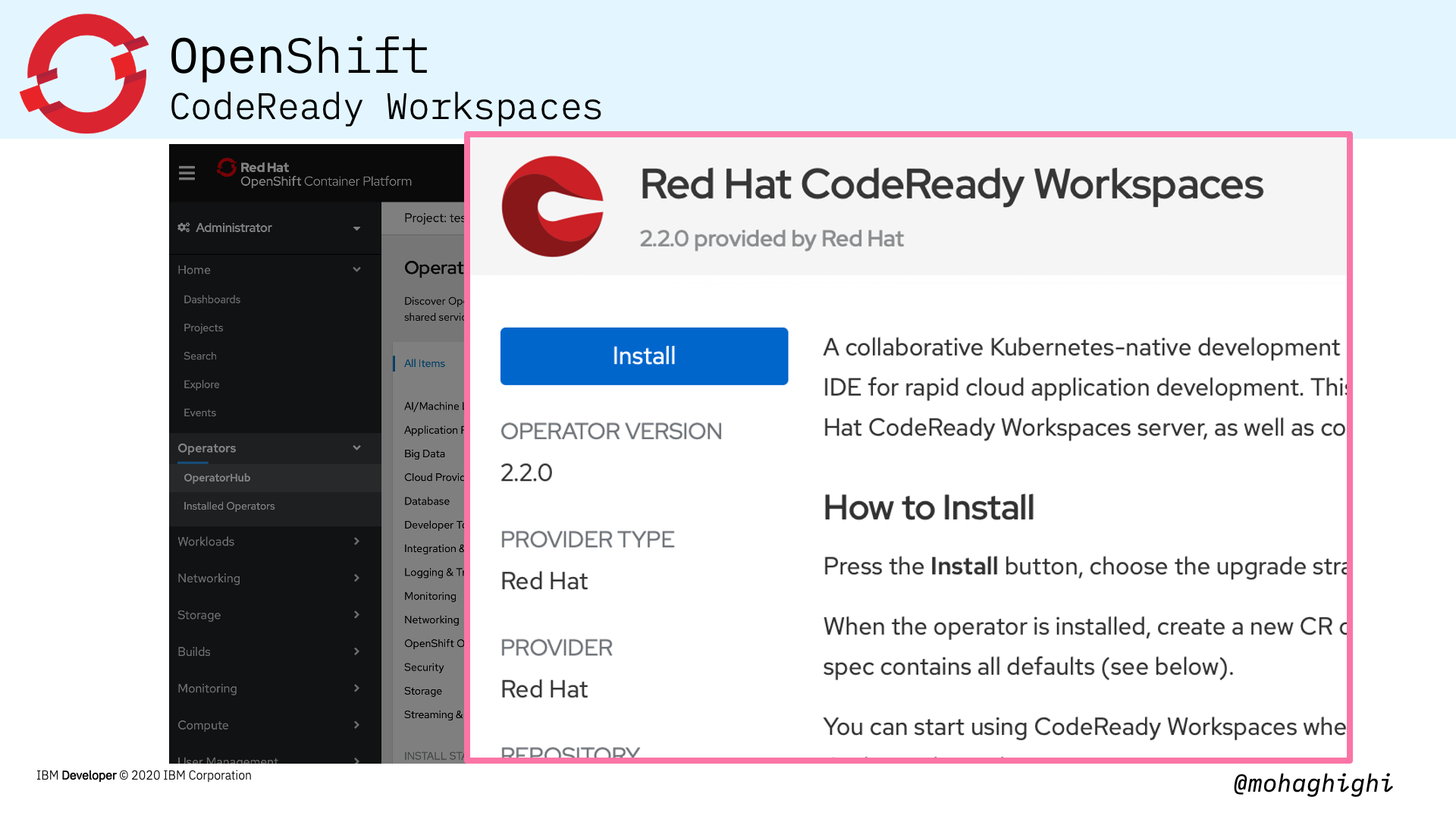The width and height of the screenshot is (1456, 819).
Task: Filter by Big Data category
Action: pyautogui.click(x=425, y=453)
